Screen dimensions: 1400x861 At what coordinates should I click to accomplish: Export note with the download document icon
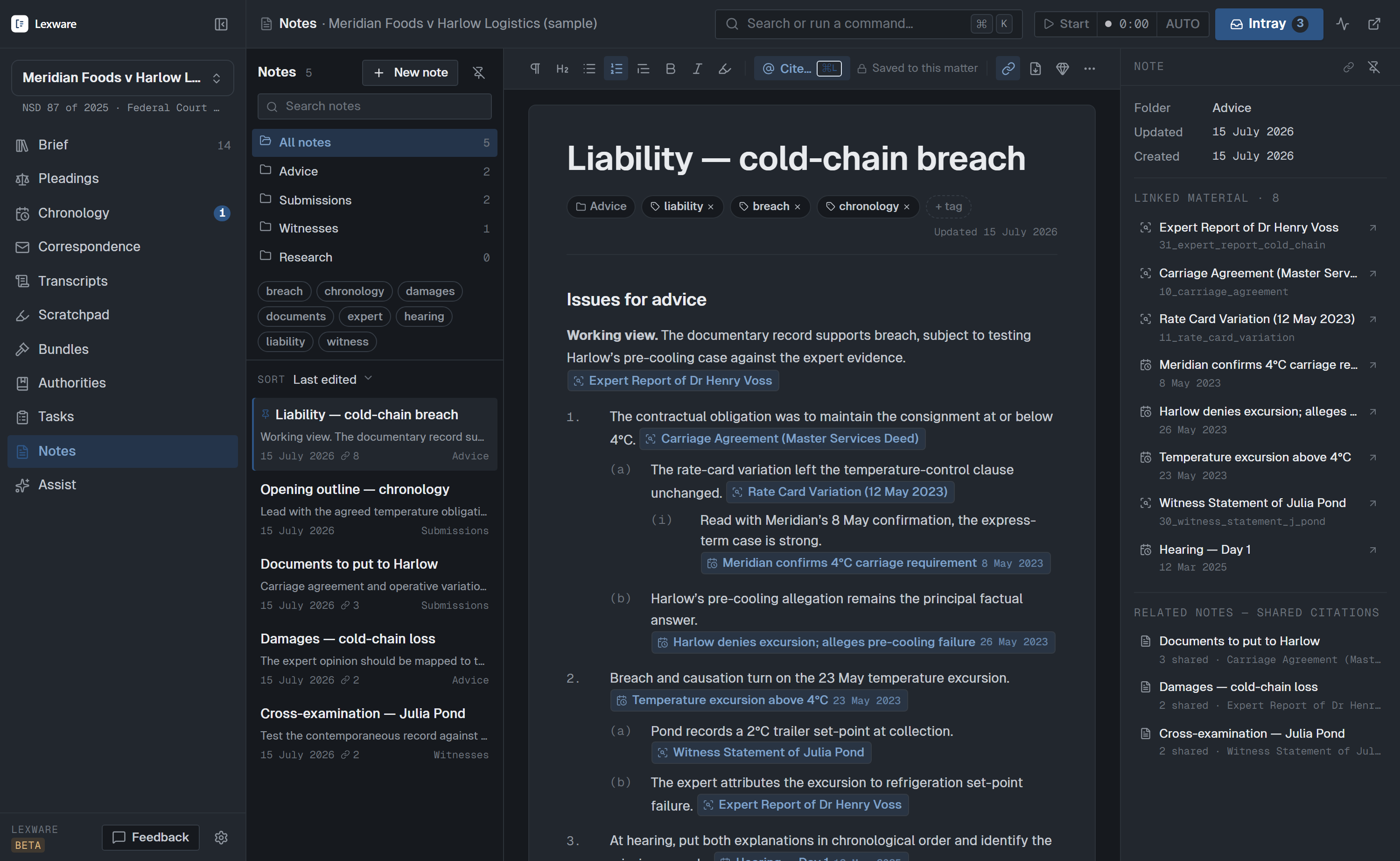coord(1035,68)
